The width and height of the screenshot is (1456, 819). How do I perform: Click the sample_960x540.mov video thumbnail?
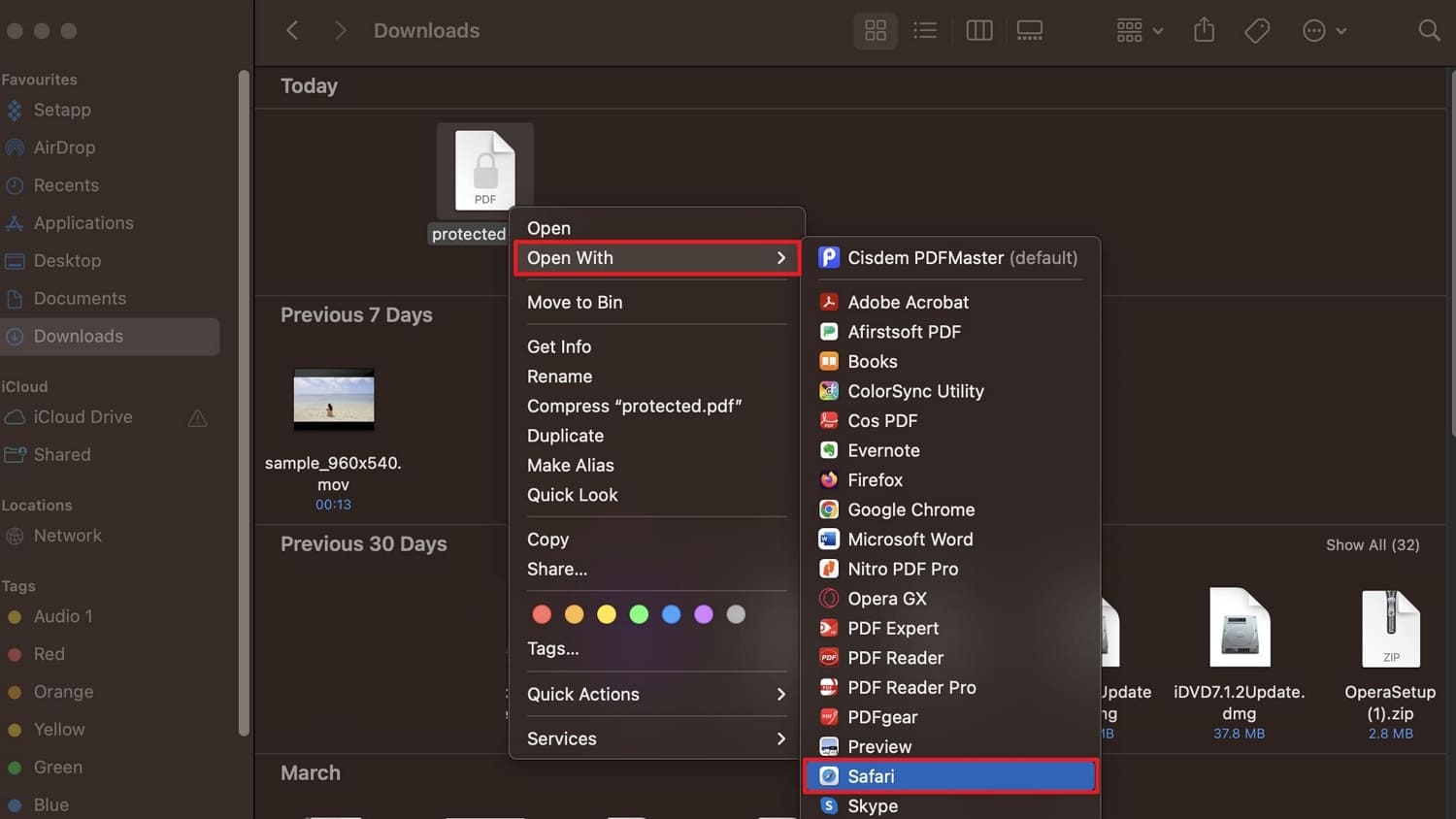click(x=334, y=399)
